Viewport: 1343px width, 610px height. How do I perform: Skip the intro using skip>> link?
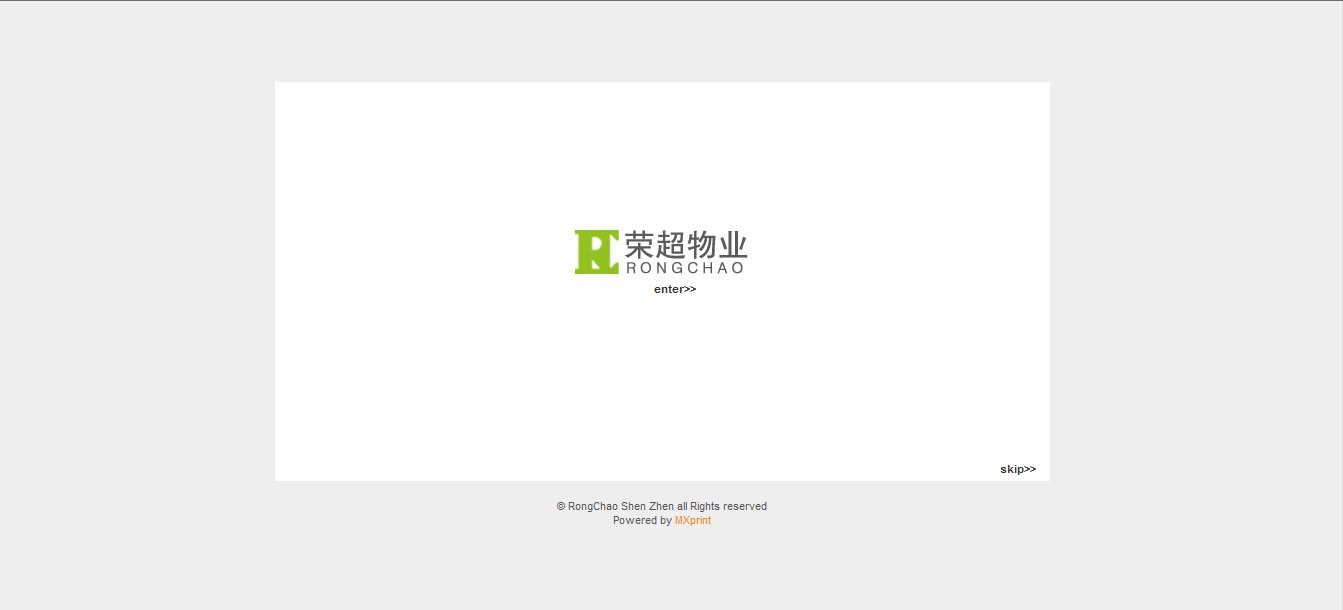[x=1018, y=469]
